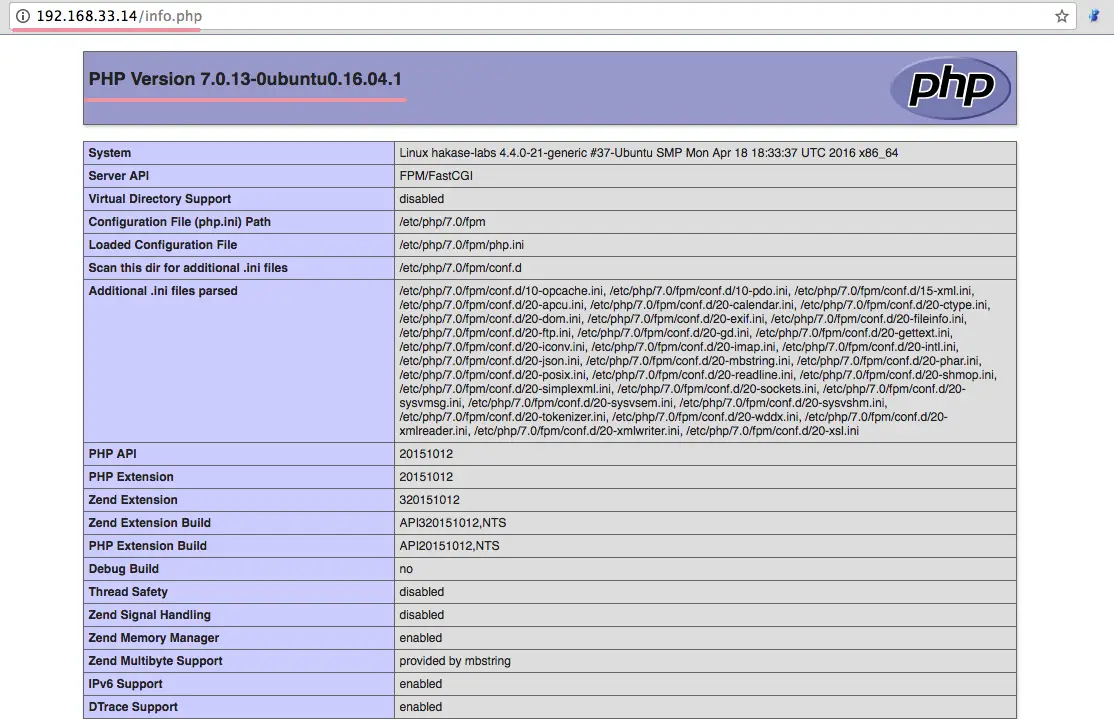Select the /etc/php/7.0/fpm/conf.d value
Viewport: 1114px width, 719px height.
coord(460,268)
